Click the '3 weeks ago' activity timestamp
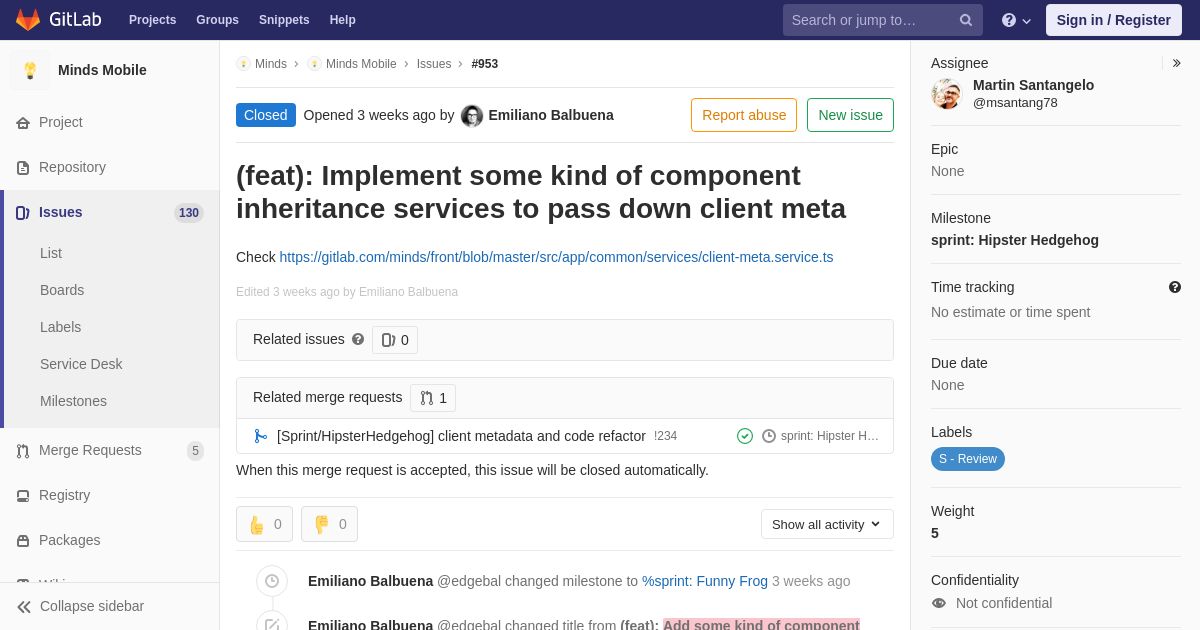 [811, 581]
